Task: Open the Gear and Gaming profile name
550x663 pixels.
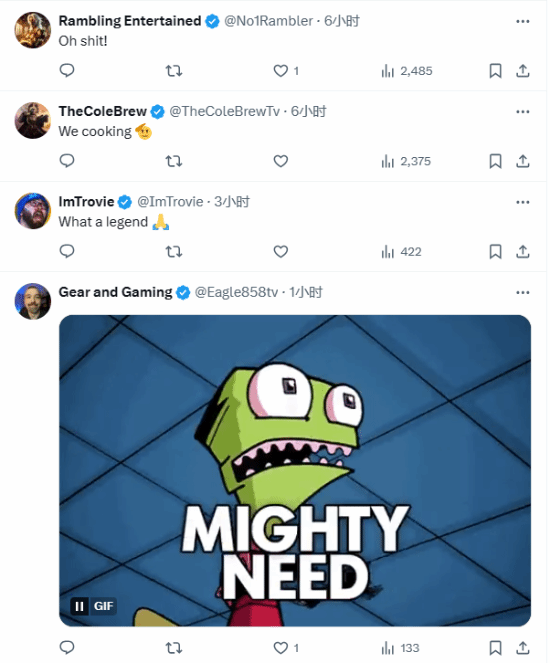Action: click(x=115, y=292)
